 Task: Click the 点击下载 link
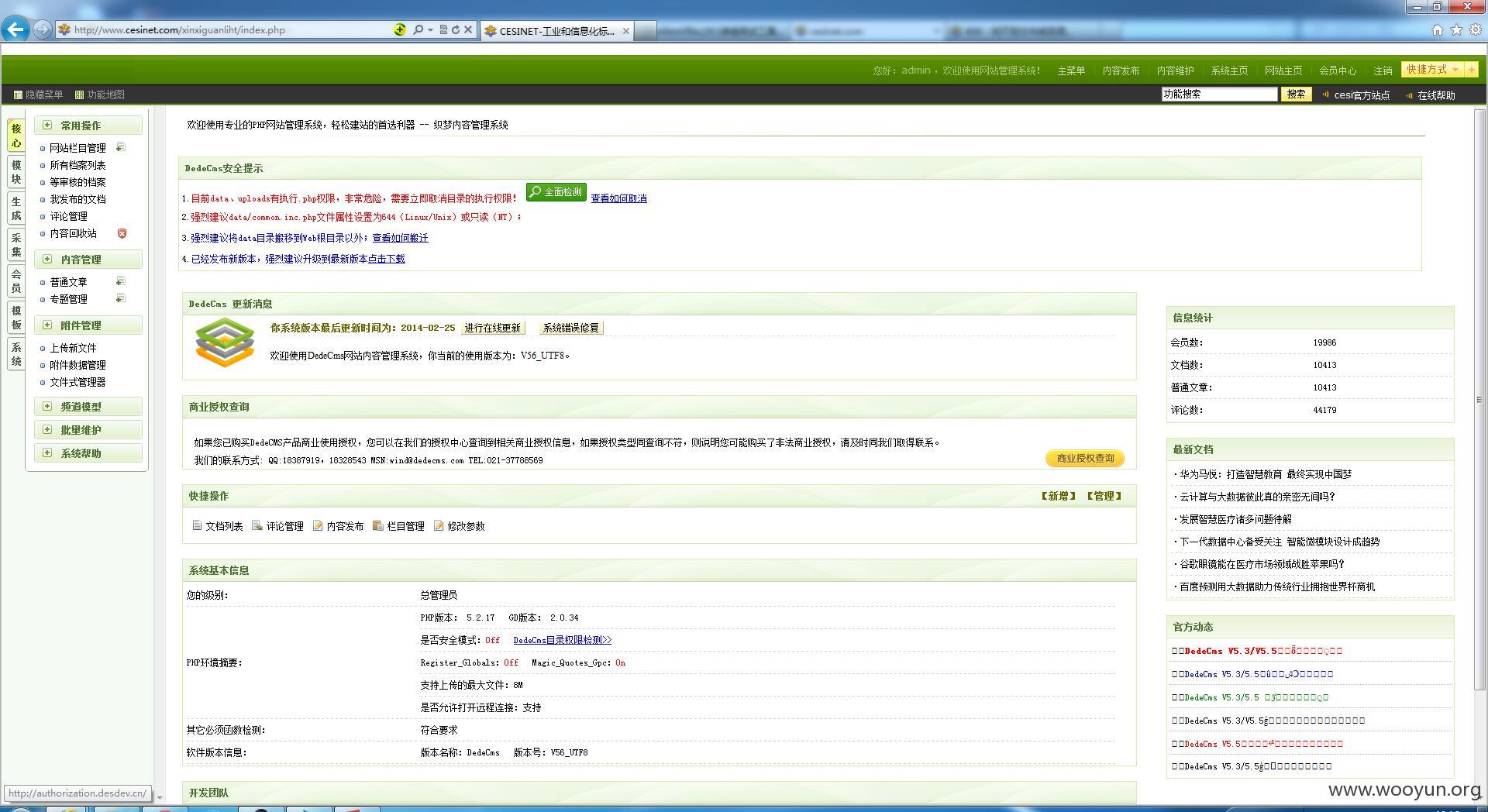(x=386, y=259)
